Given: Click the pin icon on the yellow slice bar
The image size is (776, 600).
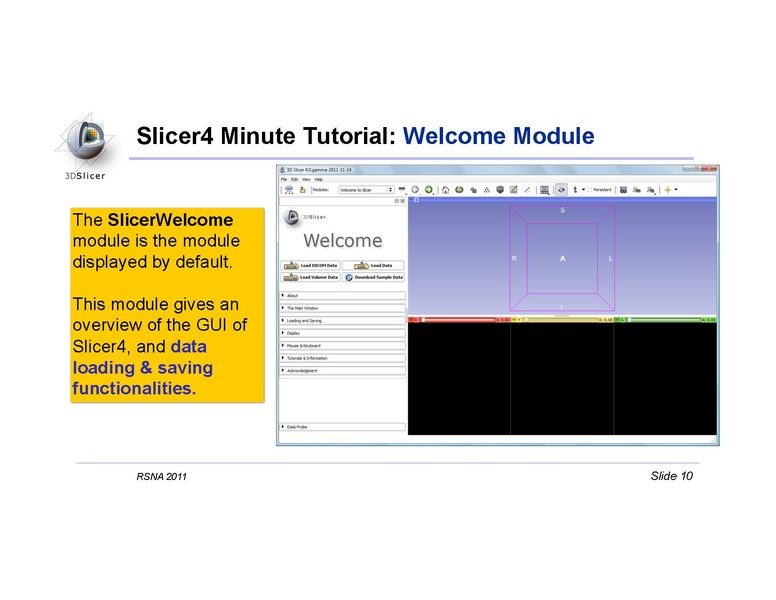Looking at the screenshot, I should 514,320.
